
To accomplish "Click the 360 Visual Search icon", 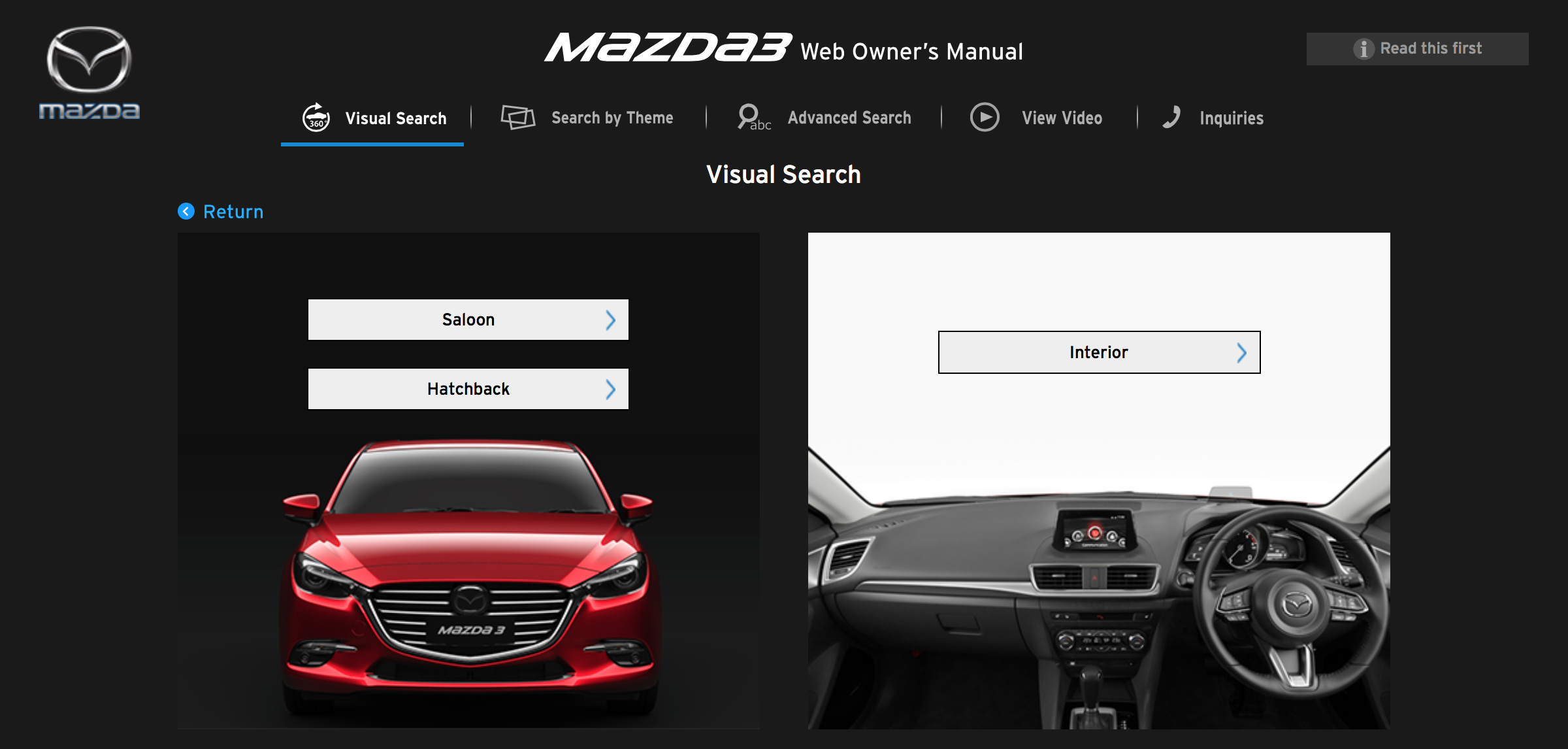I will tap(316, 118).
